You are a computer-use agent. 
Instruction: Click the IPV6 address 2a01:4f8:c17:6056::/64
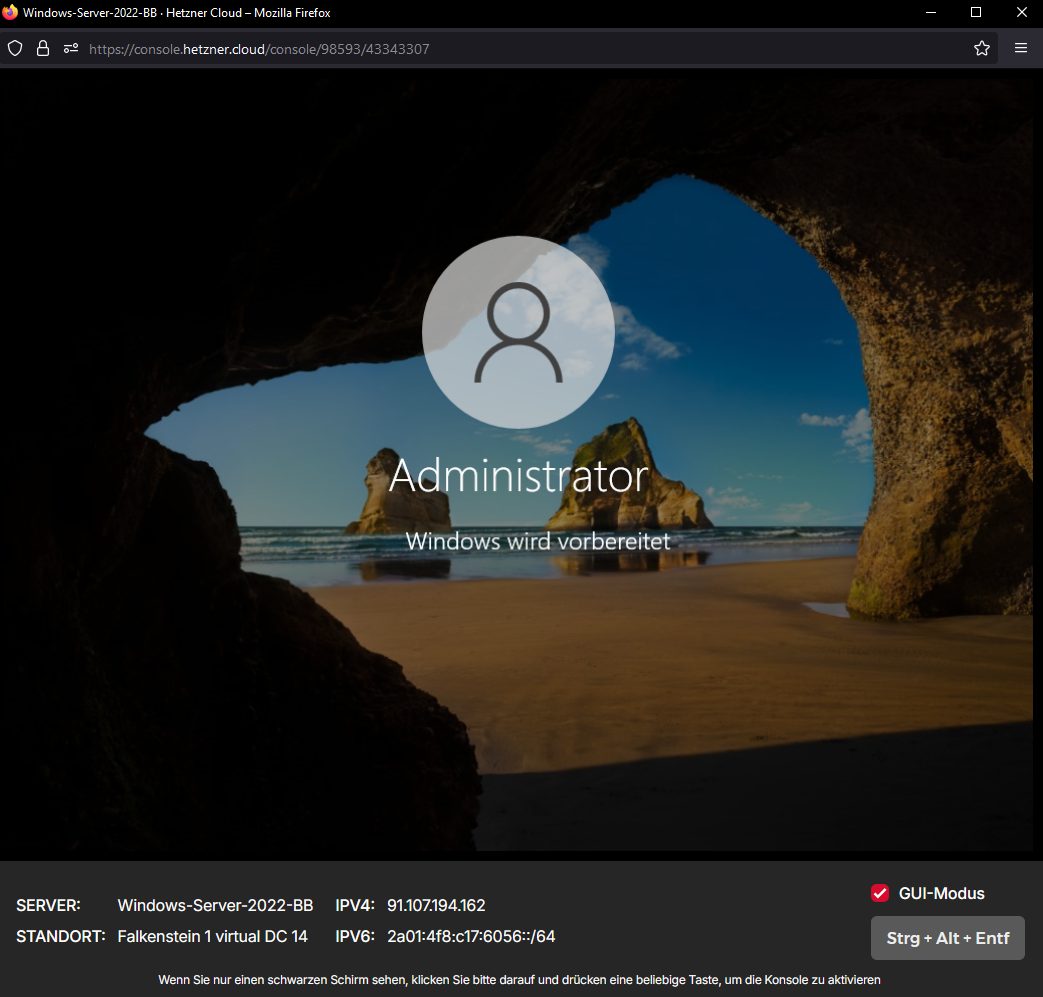(x=470, y=937)
